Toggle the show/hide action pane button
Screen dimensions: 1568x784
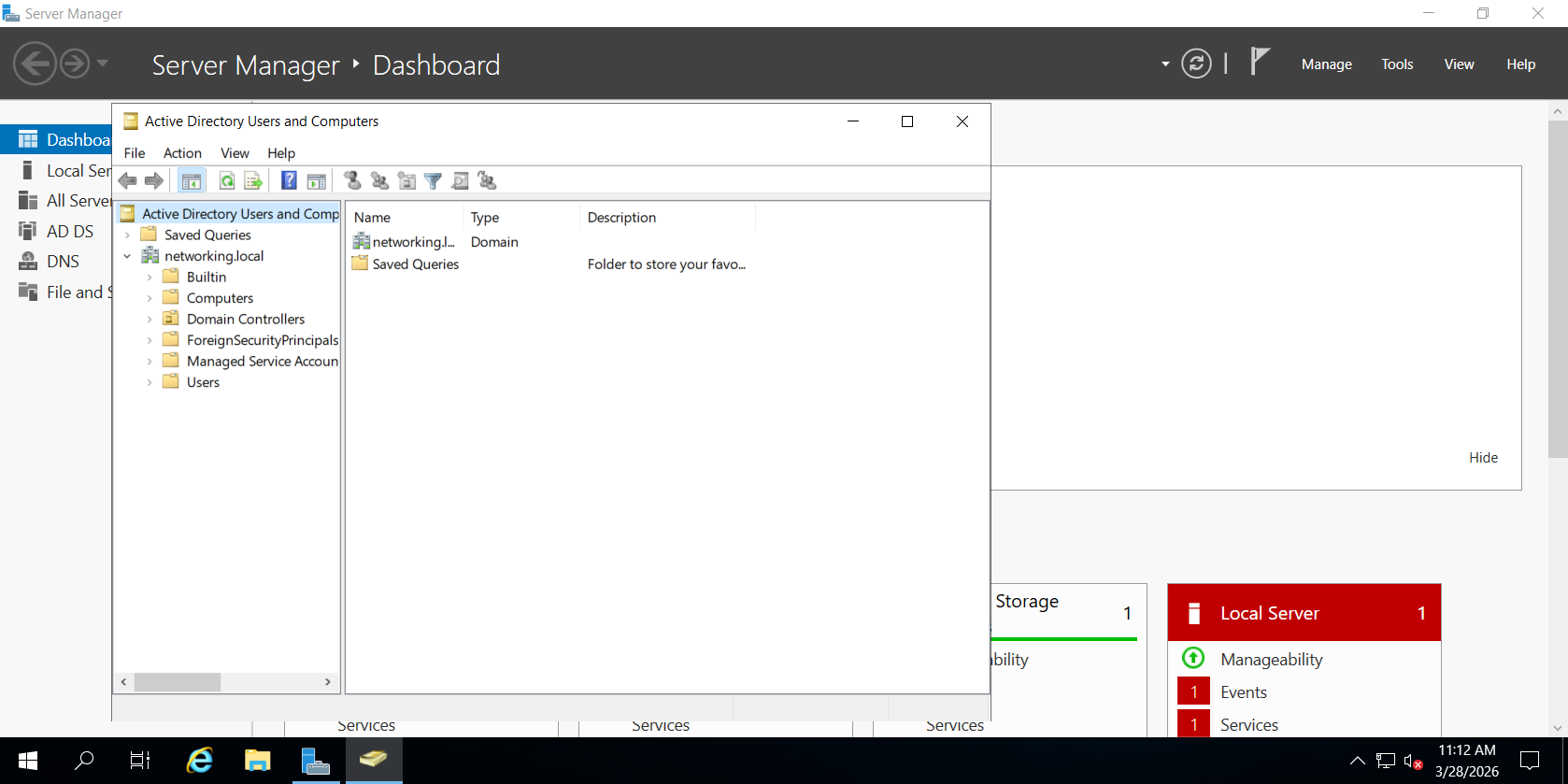tap(317, 181)
